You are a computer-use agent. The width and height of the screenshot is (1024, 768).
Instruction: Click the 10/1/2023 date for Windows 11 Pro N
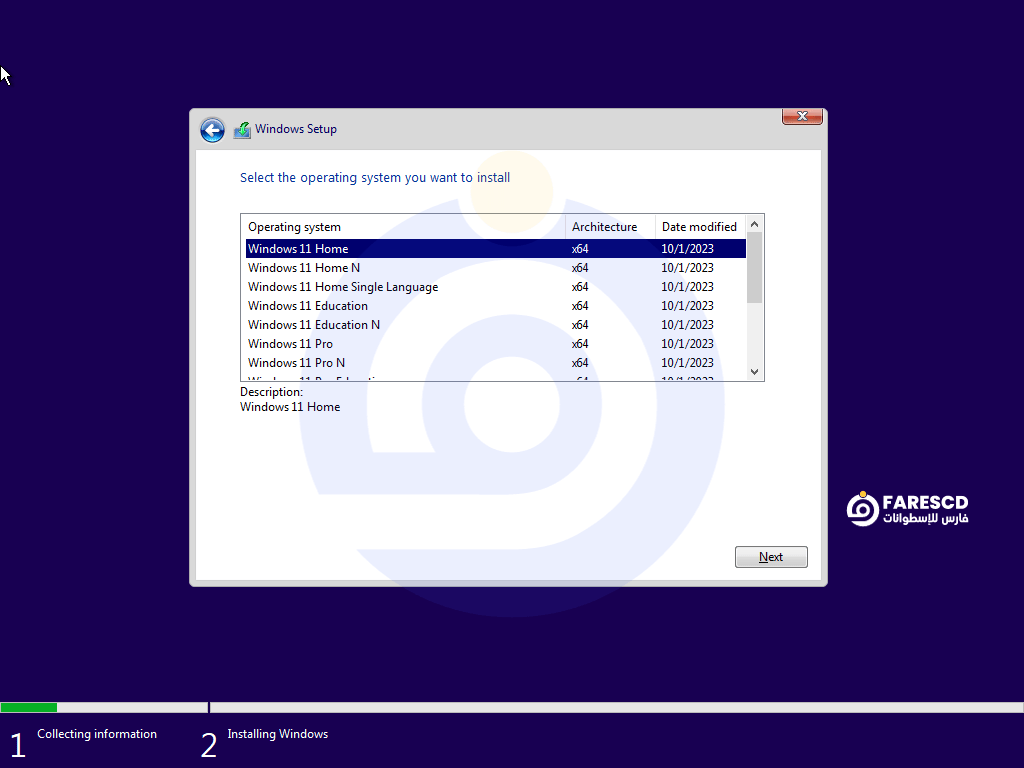(x=687, y=362)
